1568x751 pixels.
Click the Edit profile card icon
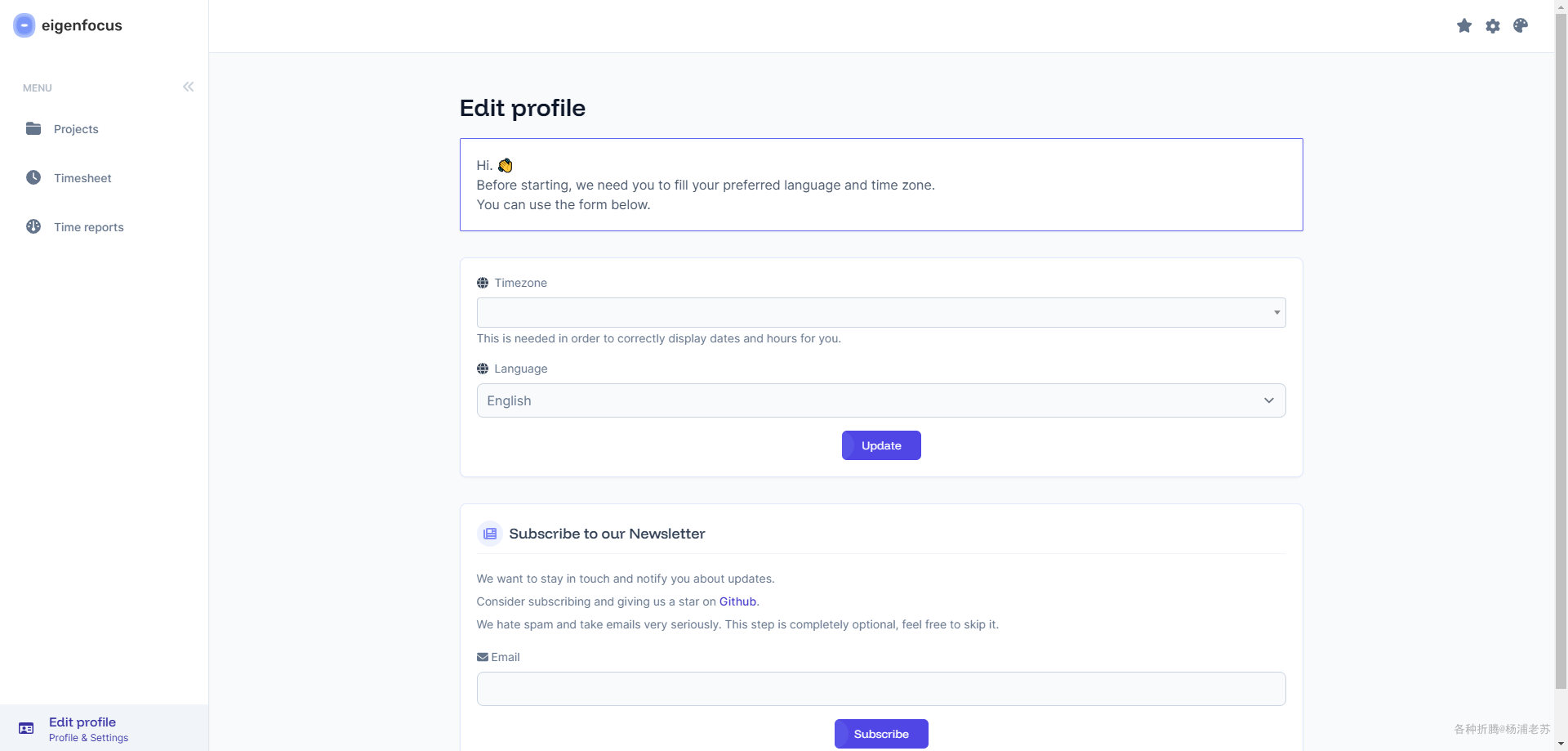tap(26, 728)
